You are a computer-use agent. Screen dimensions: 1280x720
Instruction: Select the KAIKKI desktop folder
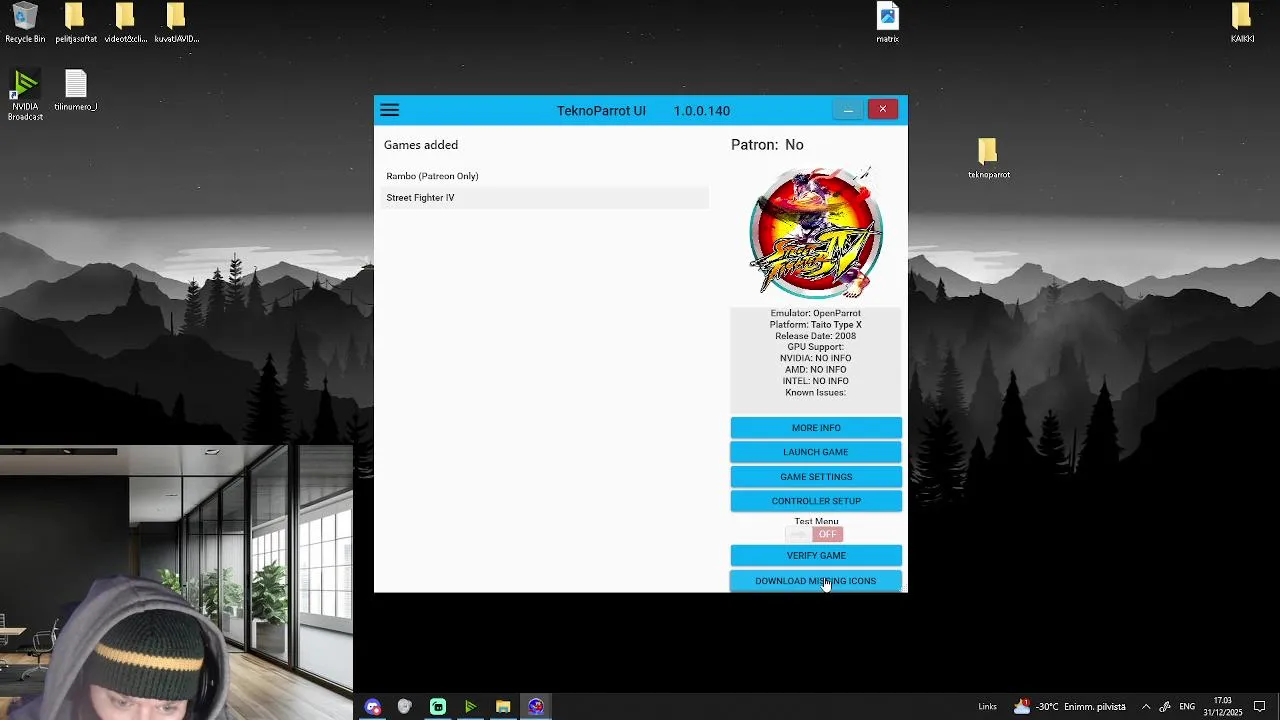(x=1242, y=24)
